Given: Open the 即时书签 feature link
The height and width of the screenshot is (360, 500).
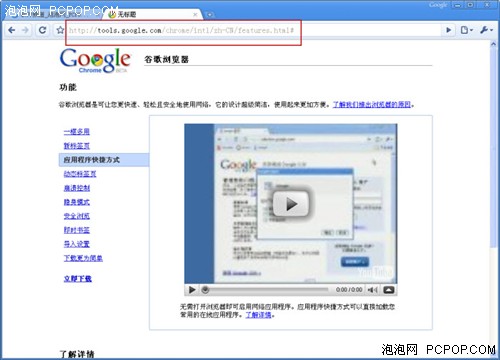Looking at the screenshot, I should point(77,230).
